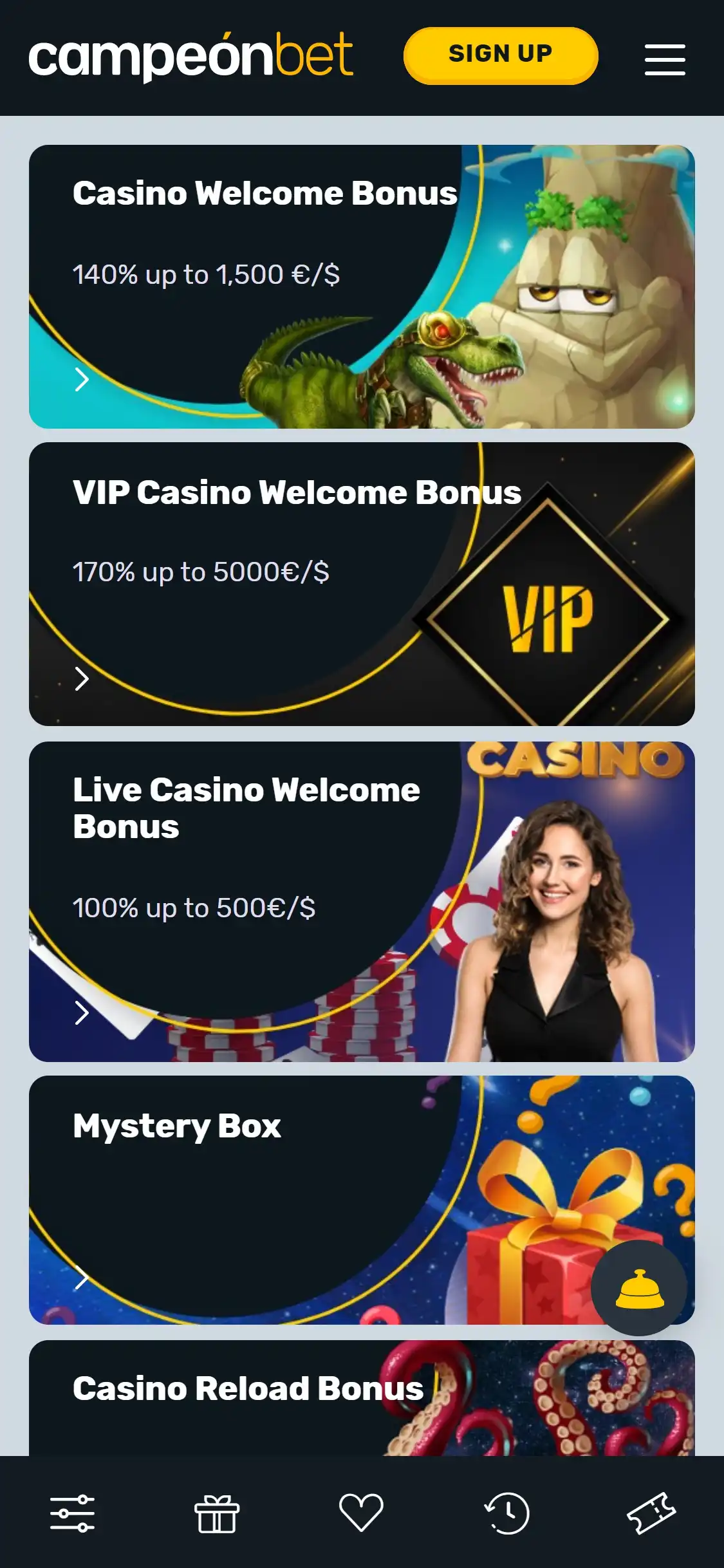This screenshot has height=1568, width=724.
Task: Open the gift box promotions icon
Action: (x=217, y=1513)
